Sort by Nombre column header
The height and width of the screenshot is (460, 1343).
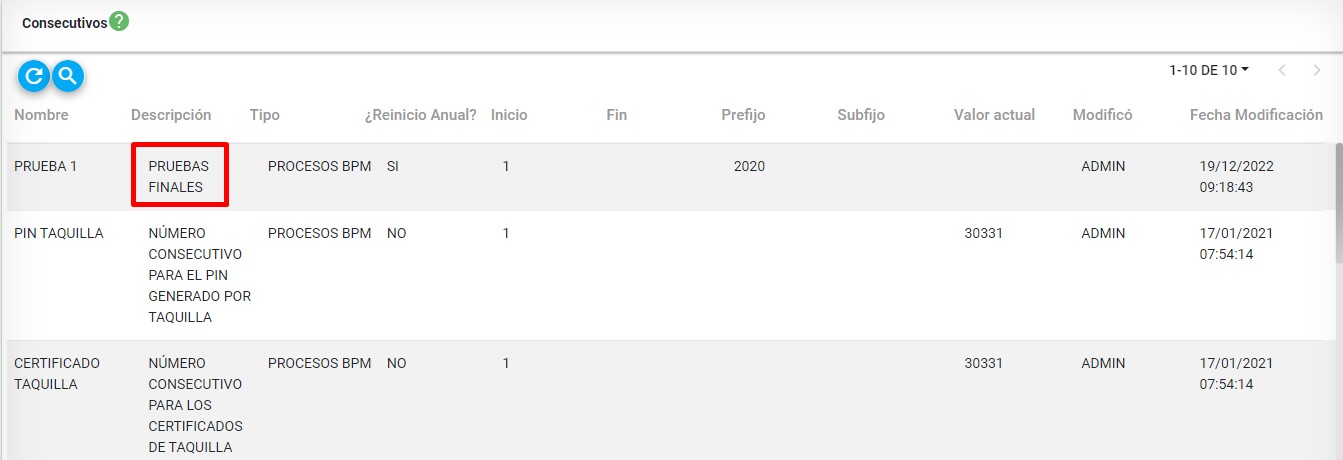click(41, 115)
